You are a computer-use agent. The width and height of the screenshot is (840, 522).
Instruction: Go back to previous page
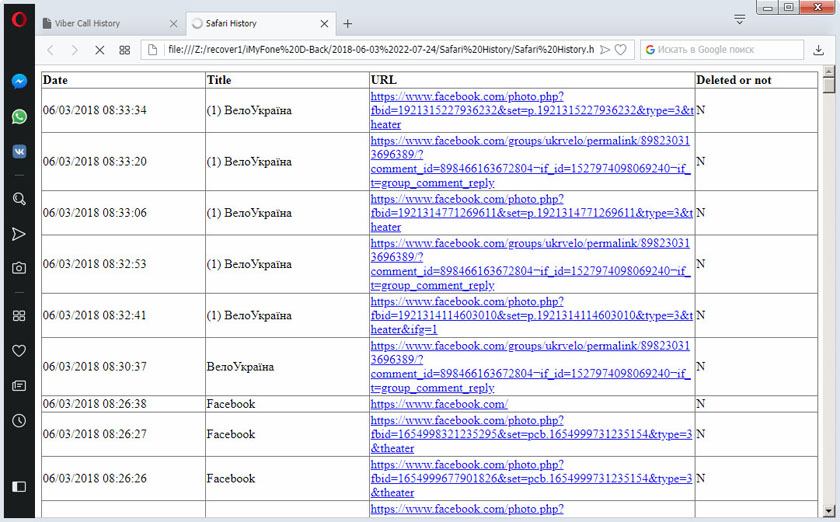click(50, 50)
